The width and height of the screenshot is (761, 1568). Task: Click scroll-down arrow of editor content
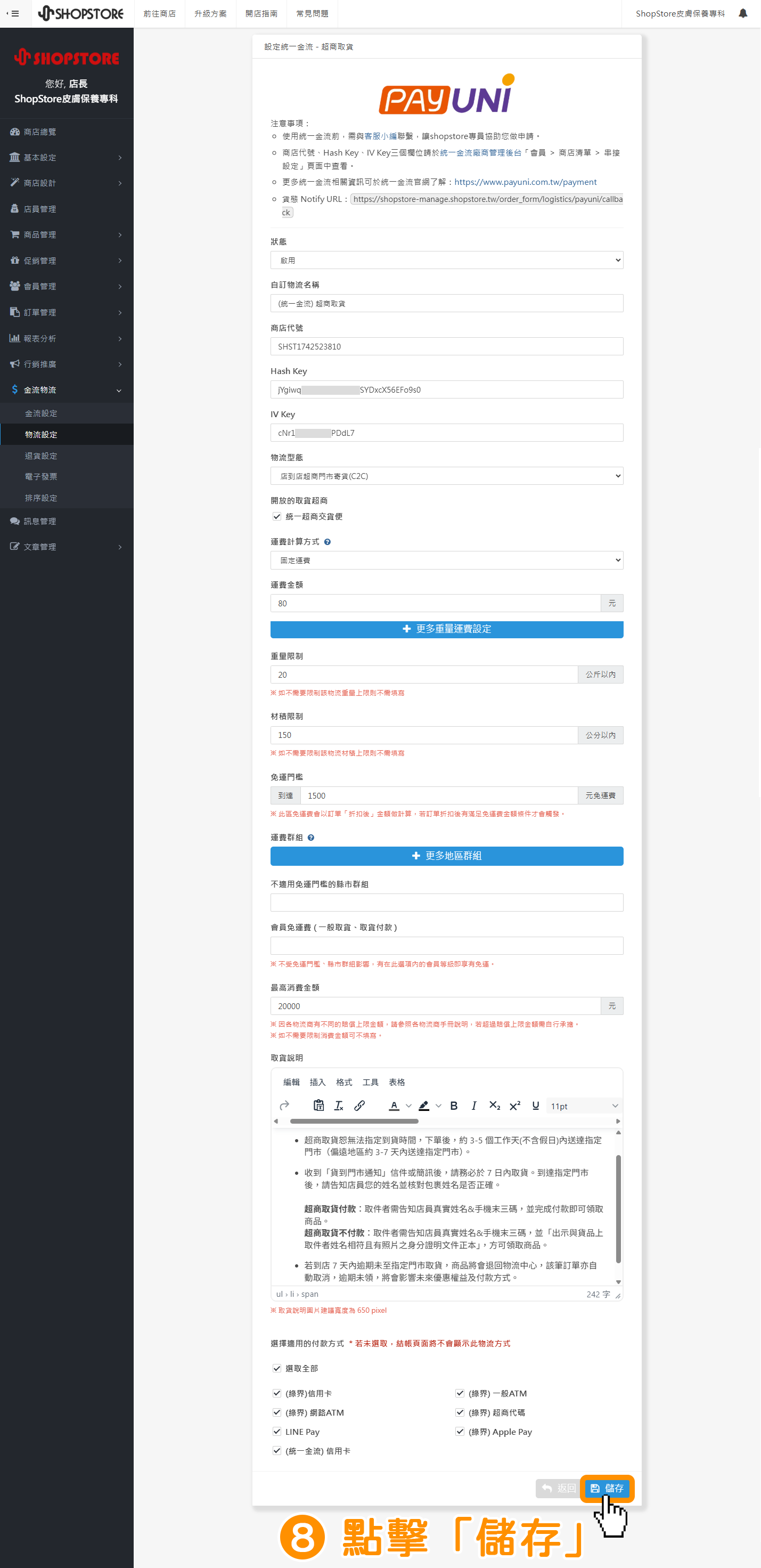618,1282
